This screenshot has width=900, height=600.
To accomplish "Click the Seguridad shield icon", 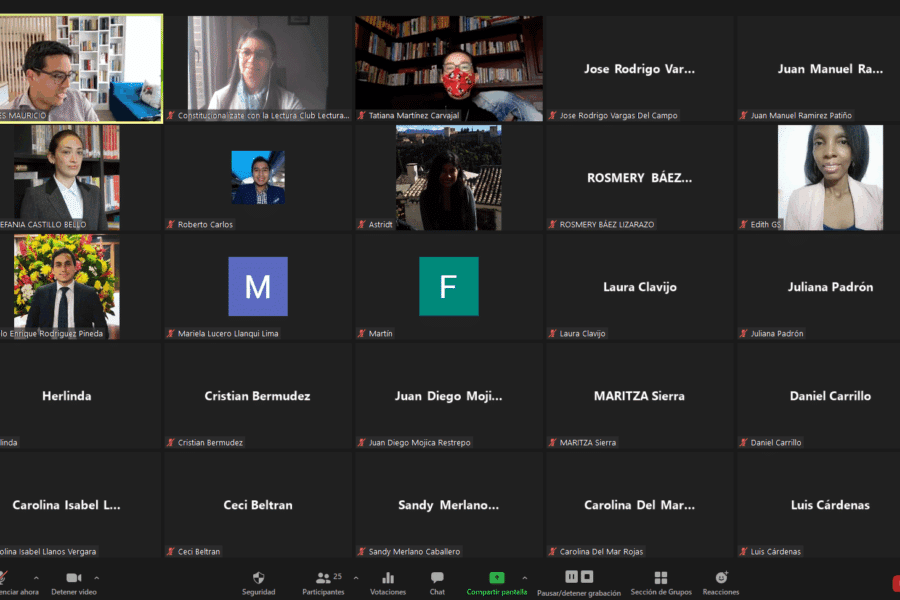I will [258, 578].
